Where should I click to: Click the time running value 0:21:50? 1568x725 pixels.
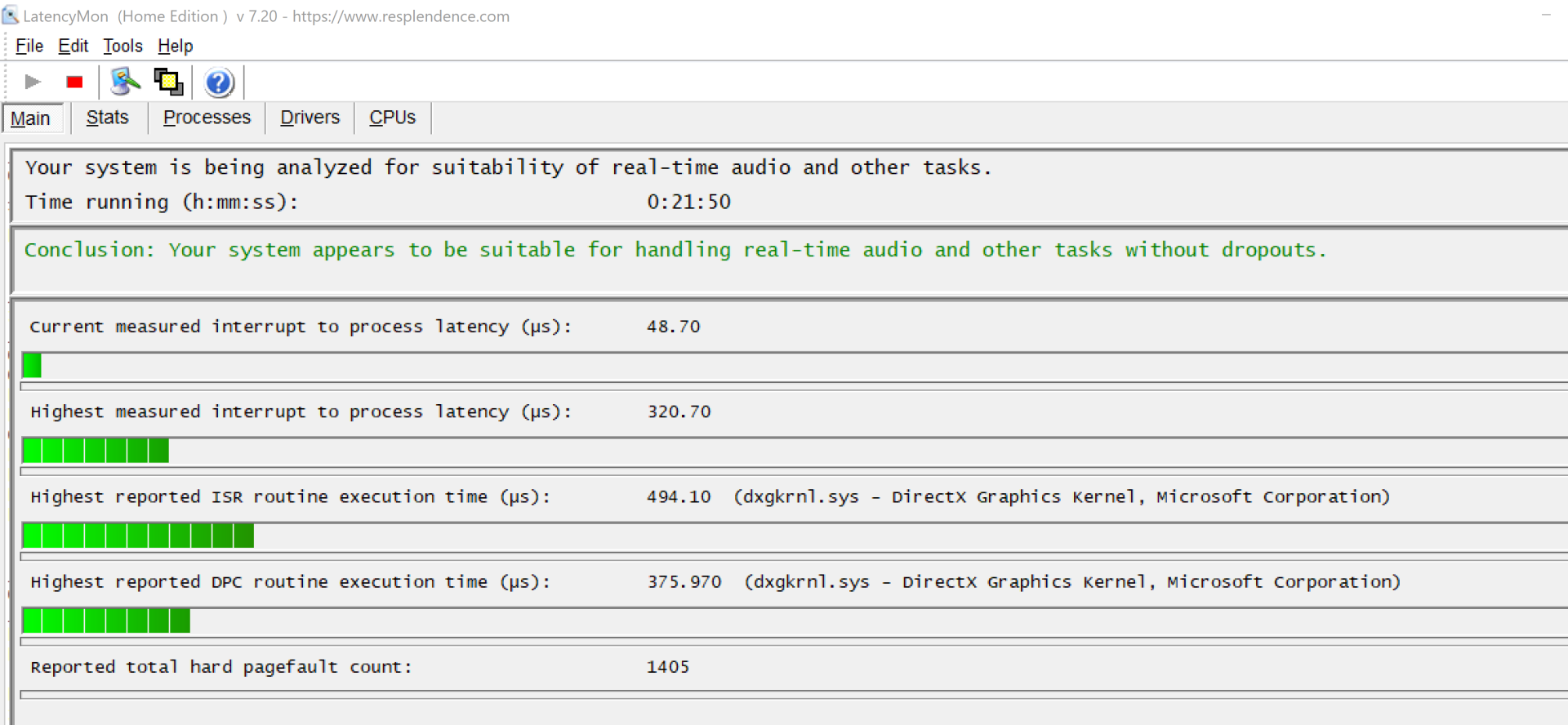(x=688, y=202)
